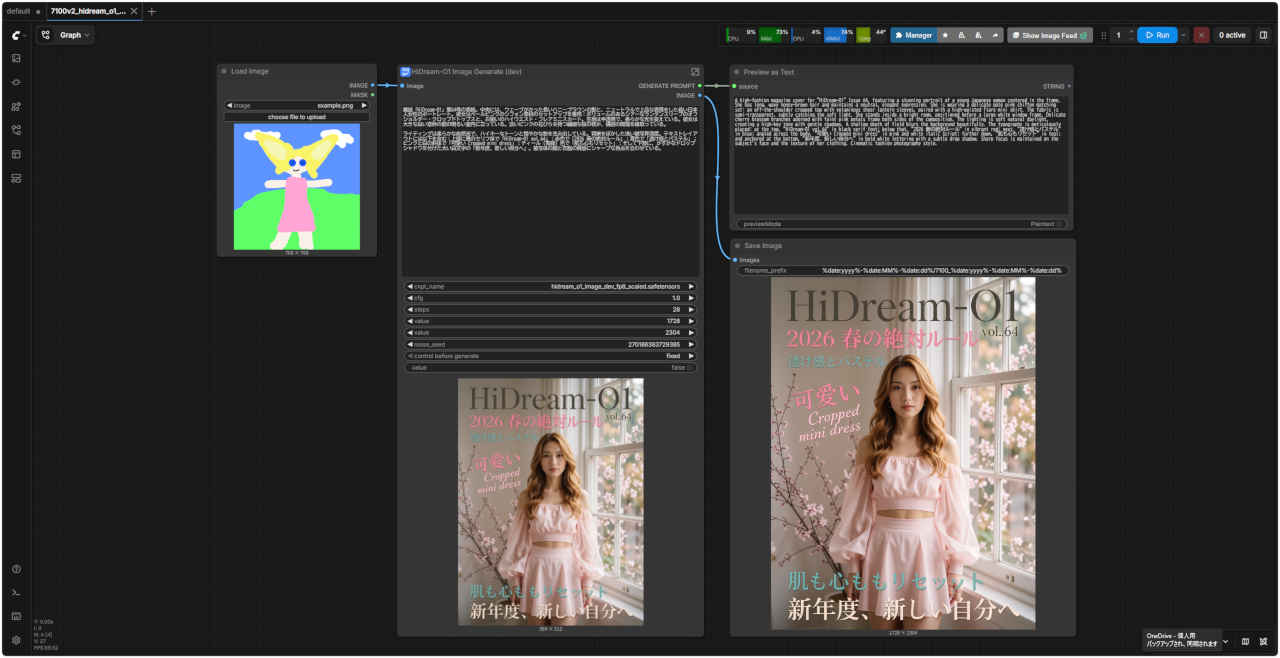
Task: Click the Japanese prompt text area in HiDream node
Action: pos(550,188)
